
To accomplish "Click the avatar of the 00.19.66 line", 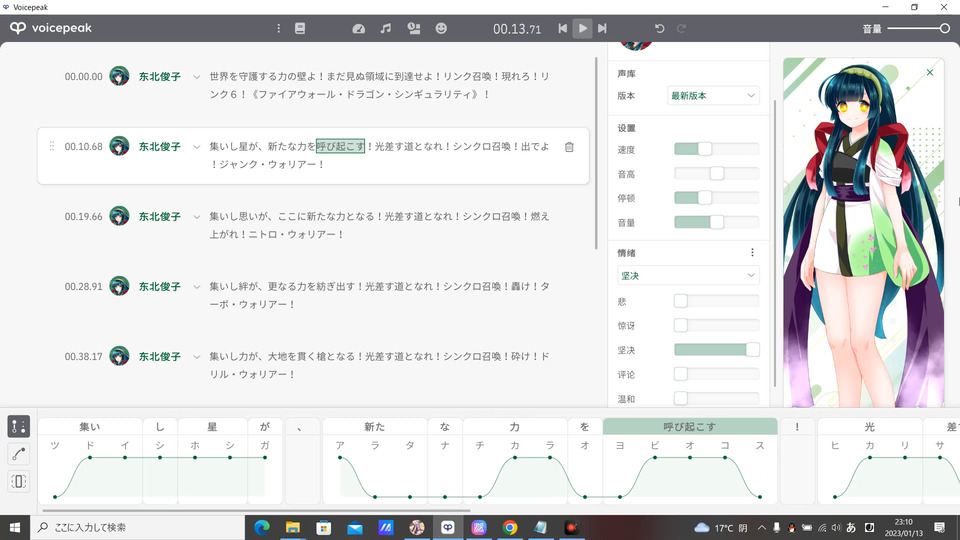I will coord(119,216).
